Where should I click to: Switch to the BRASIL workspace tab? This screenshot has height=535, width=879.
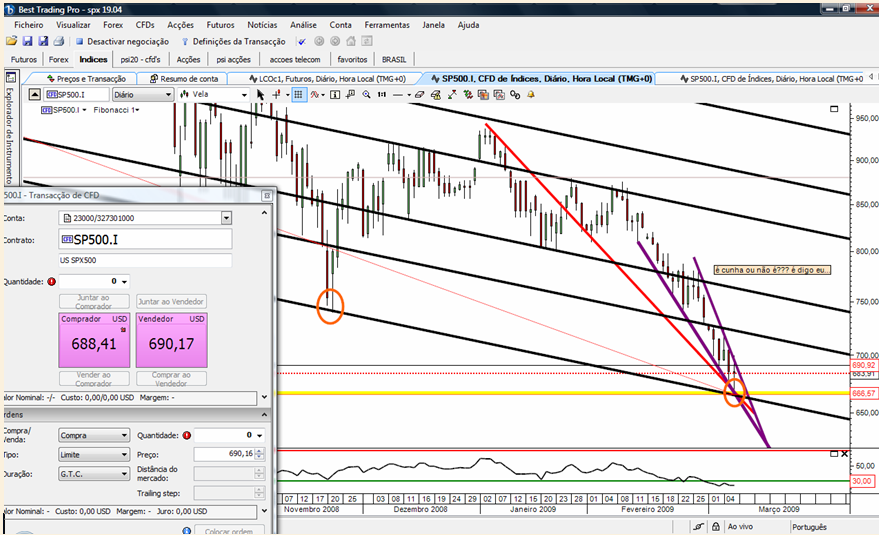point(394,59)
